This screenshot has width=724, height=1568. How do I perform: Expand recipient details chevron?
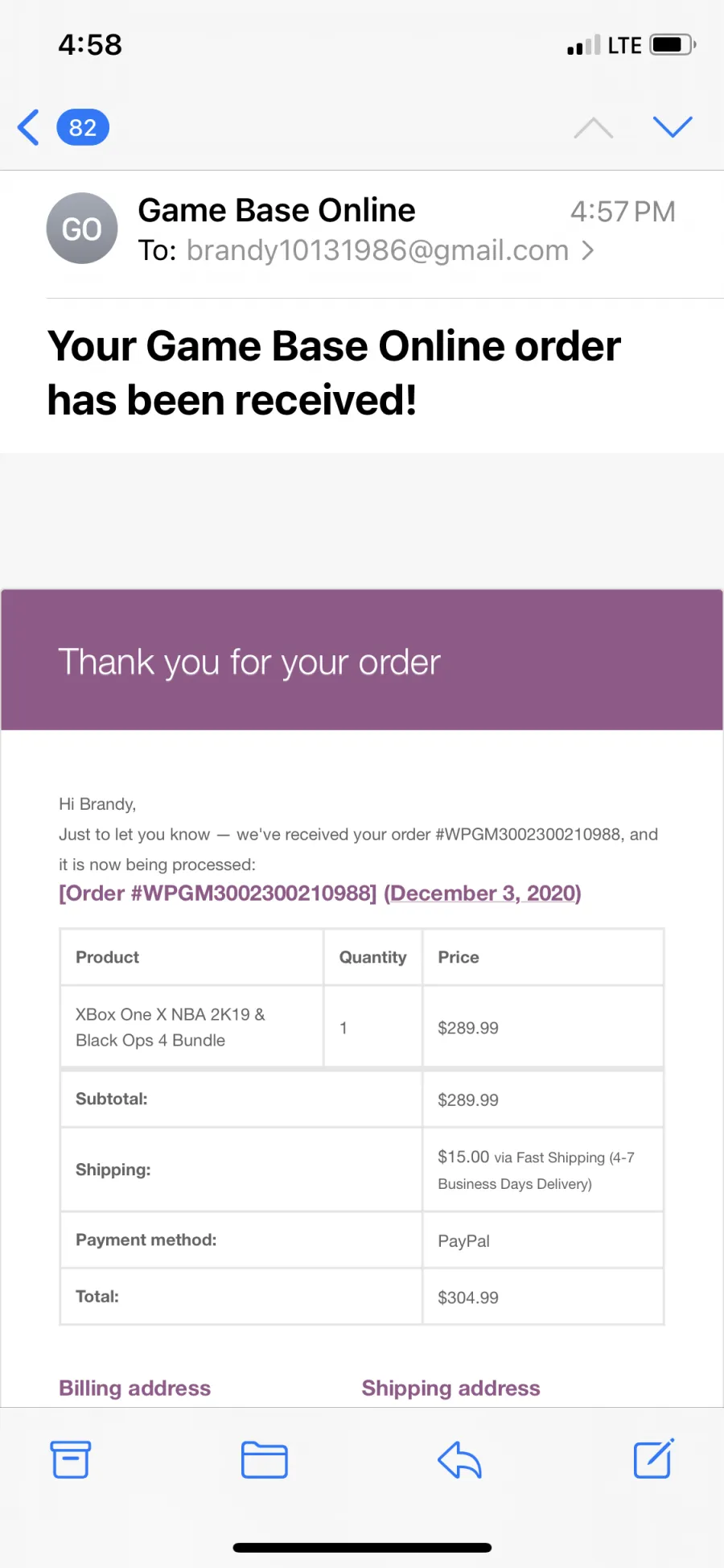pyautogui.click(x=588, y=251)
